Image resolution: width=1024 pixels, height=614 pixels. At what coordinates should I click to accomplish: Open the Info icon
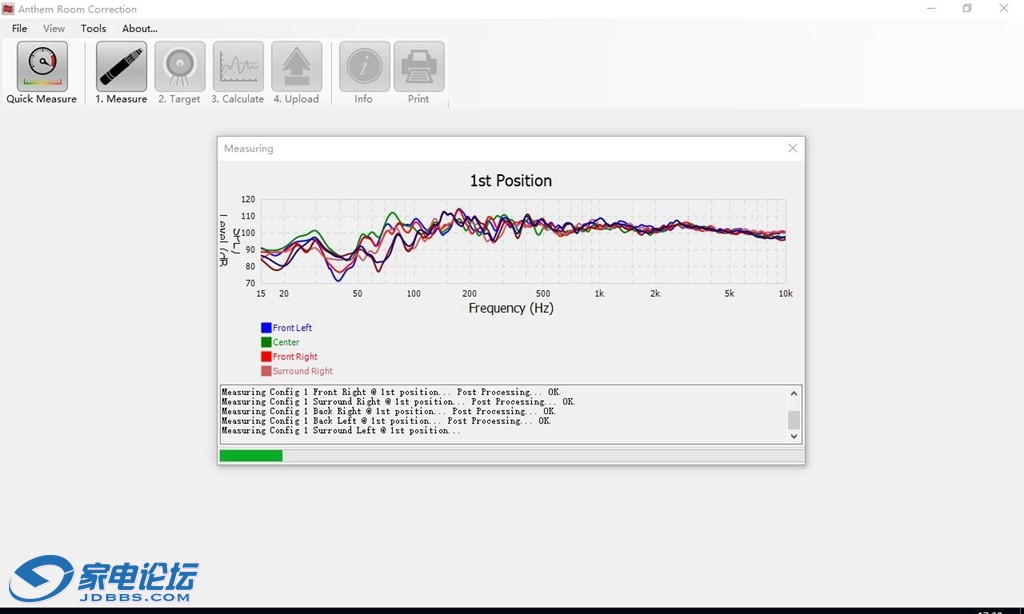(364, 67)
